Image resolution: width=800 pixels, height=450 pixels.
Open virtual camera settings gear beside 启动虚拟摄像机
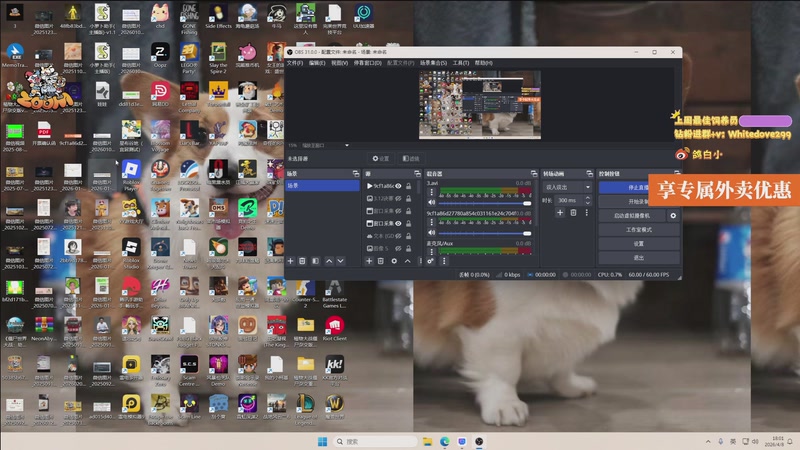coord(673,216)
